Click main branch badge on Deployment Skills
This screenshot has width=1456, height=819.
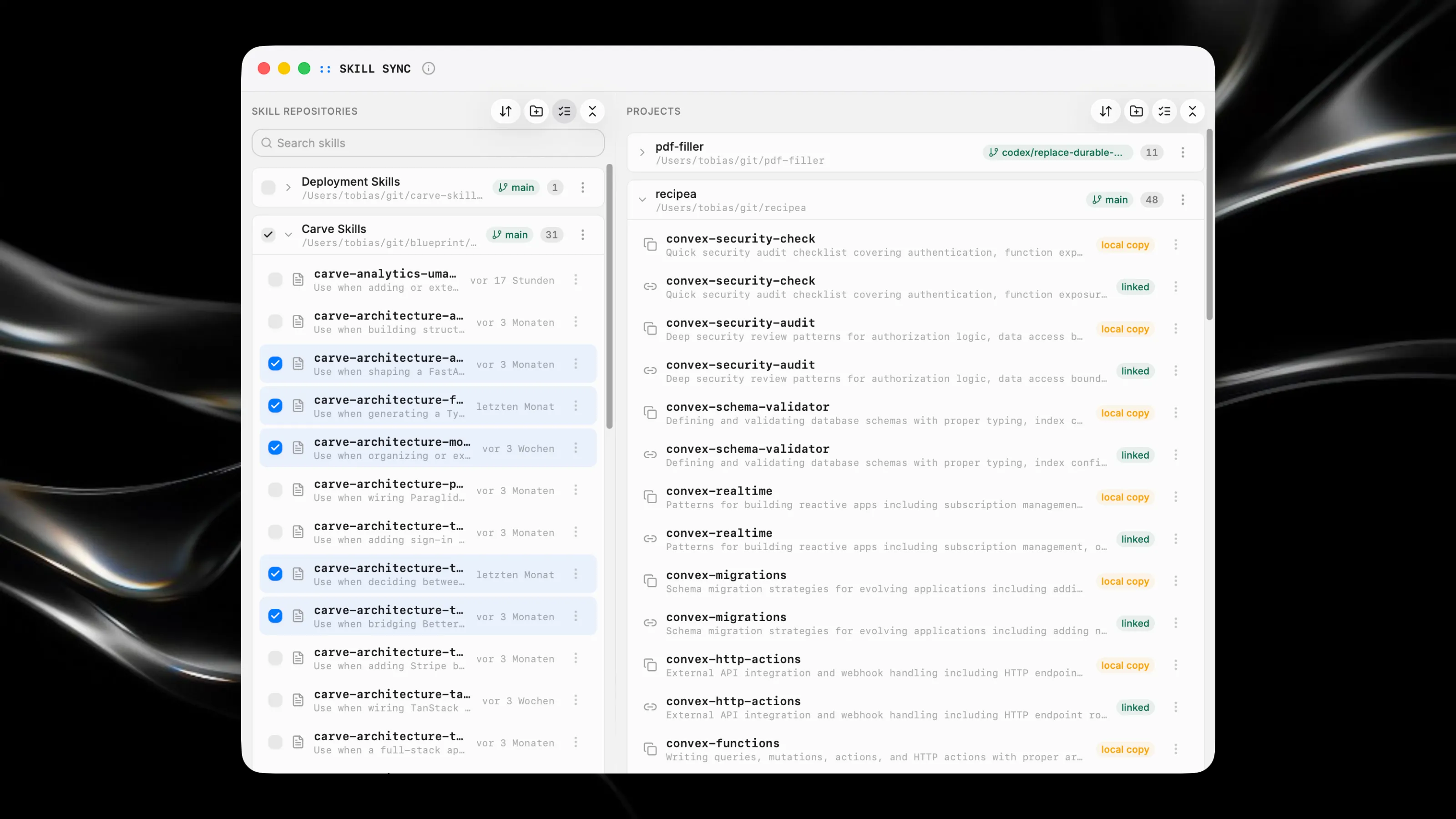516,187
